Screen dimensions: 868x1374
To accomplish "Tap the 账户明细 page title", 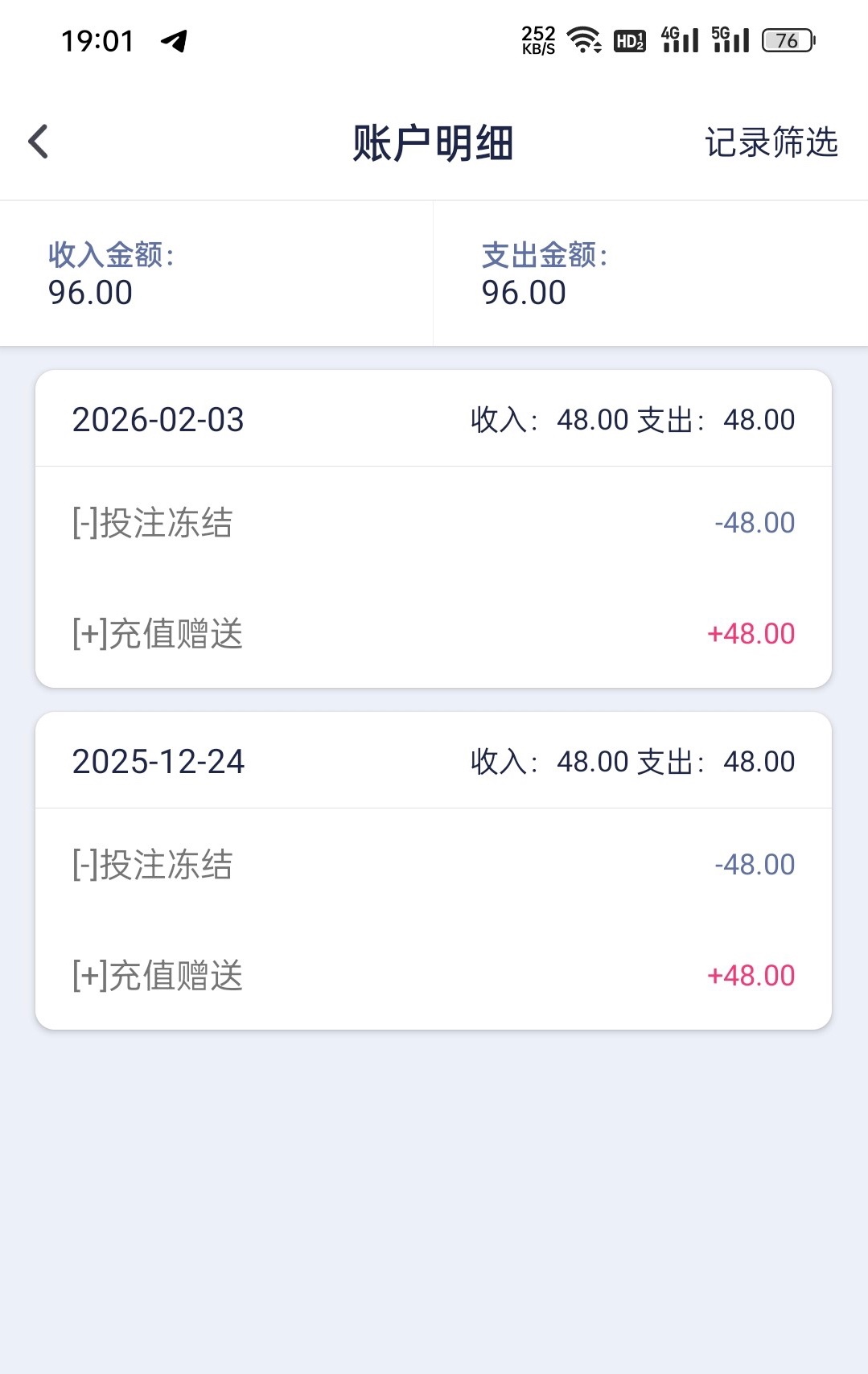I will [x=433, y=143].
